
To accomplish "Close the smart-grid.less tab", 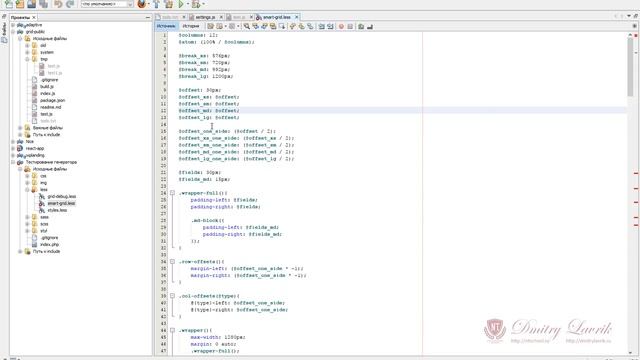I will tap(297, 17).
